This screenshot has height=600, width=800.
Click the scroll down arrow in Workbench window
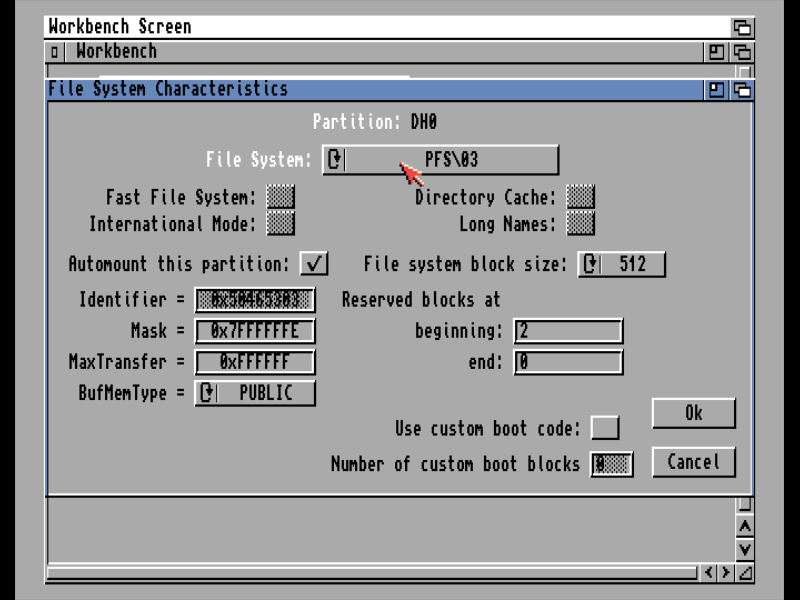tap(744, 549)
